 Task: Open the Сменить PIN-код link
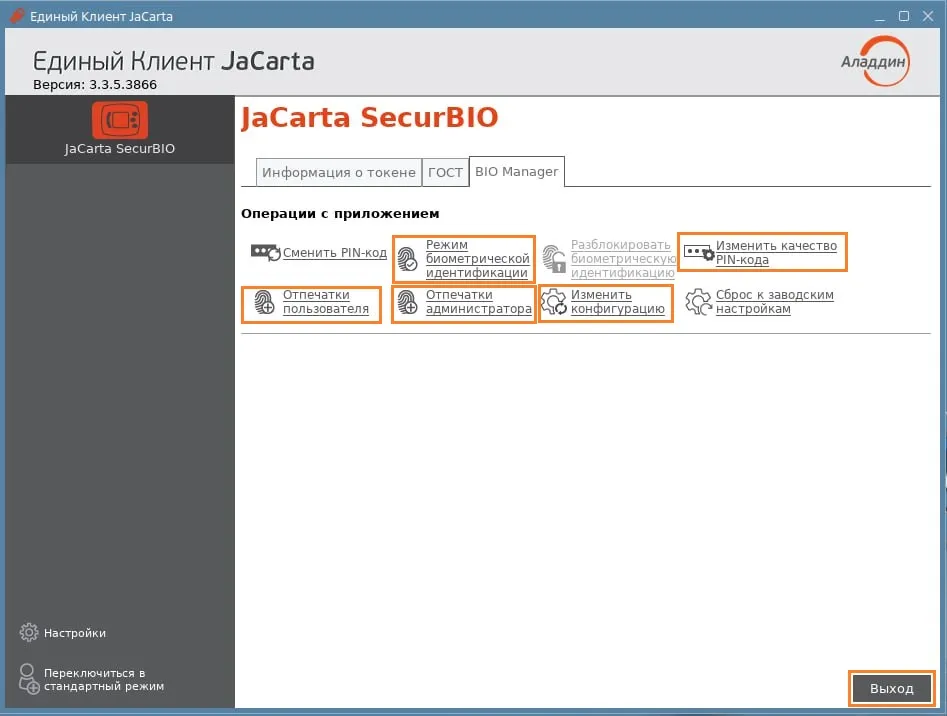335,253
